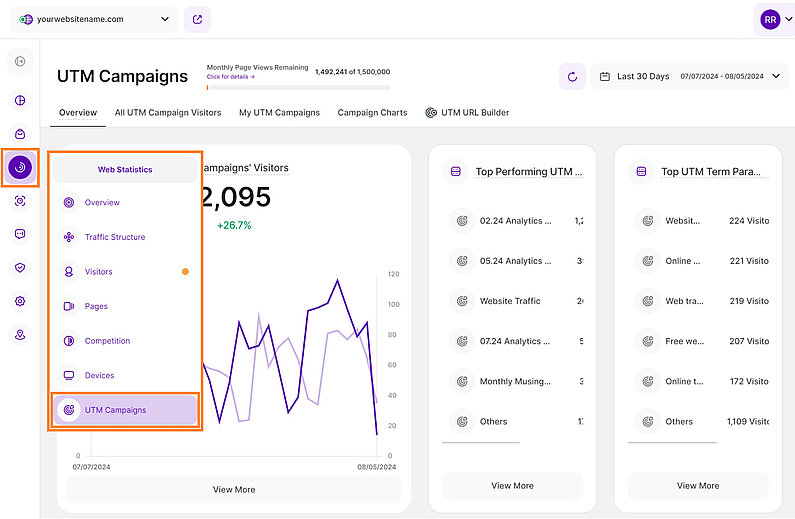Image resolution: width=795 pixels, height=519 pixels.
Task: Click the Website Traffic campaign row
Action: click(x=510, y=301)
